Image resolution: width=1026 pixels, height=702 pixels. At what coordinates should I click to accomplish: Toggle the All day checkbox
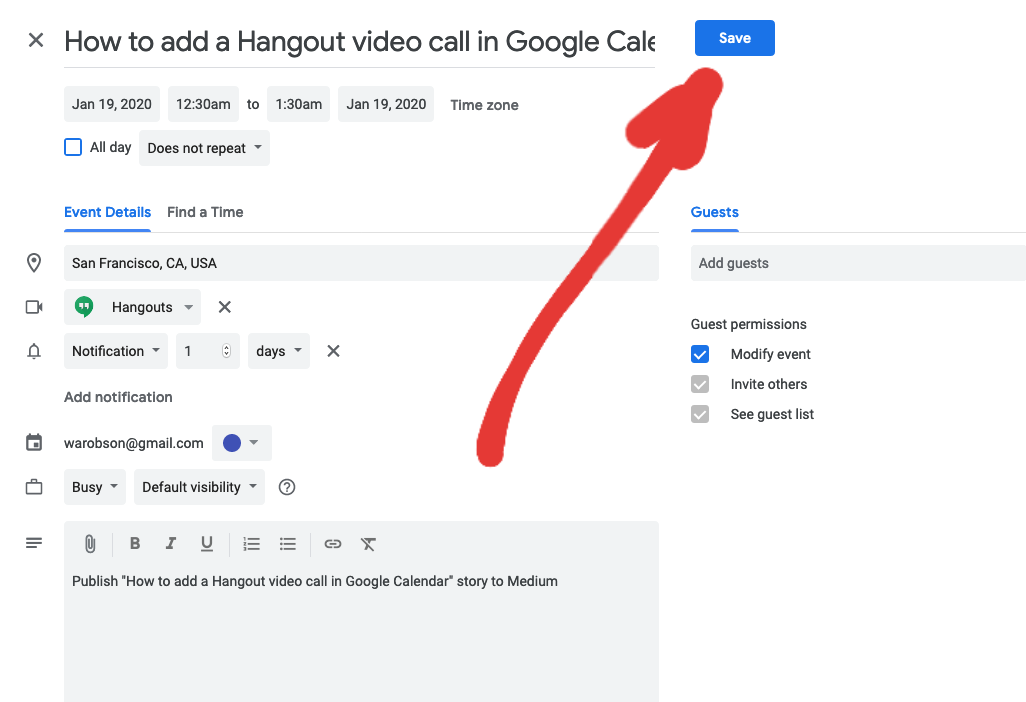[73, 147]
